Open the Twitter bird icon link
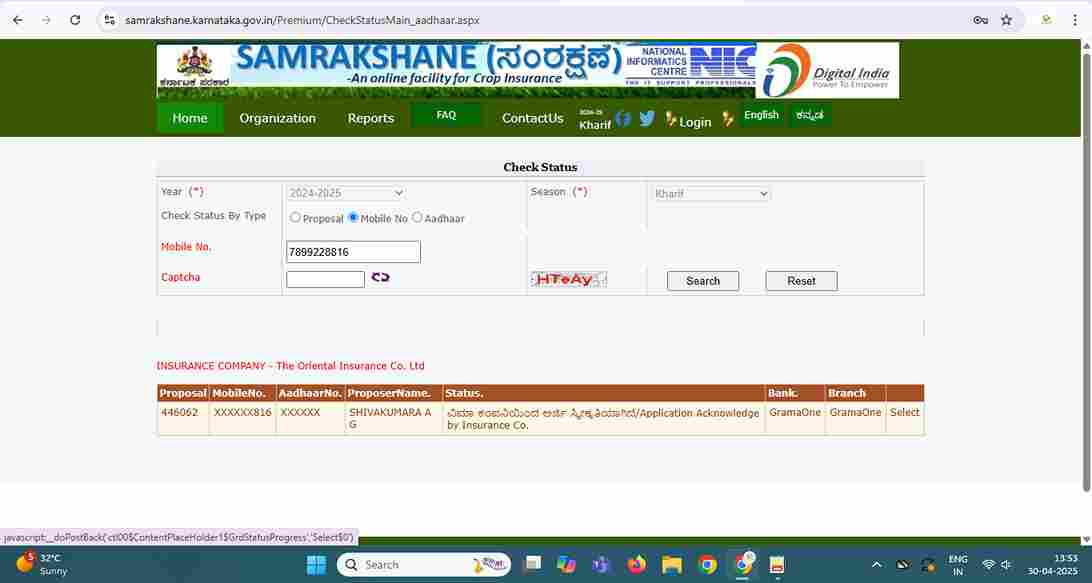 point(647,118)
